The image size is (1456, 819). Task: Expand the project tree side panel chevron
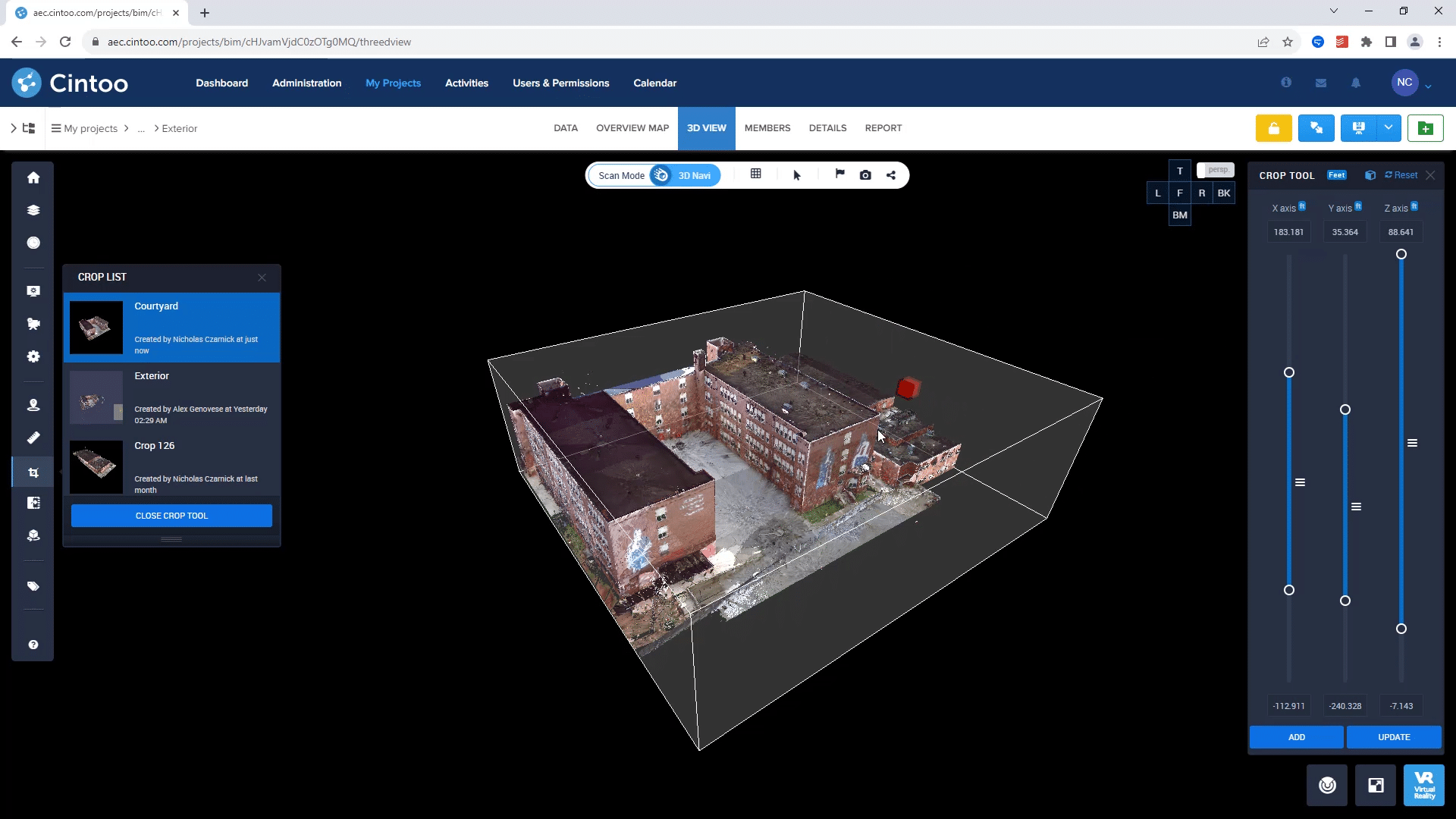click(x=14, y=128)
